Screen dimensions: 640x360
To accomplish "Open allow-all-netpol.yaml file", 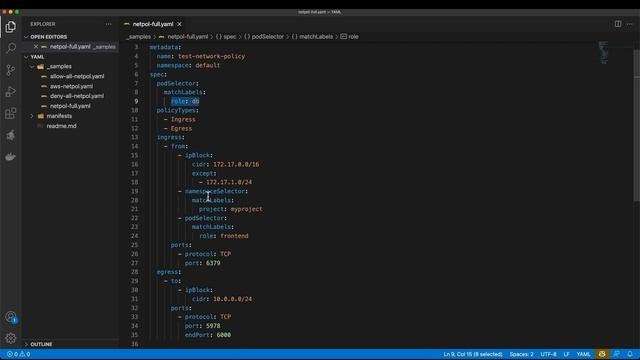I will [x=77, y=76].
